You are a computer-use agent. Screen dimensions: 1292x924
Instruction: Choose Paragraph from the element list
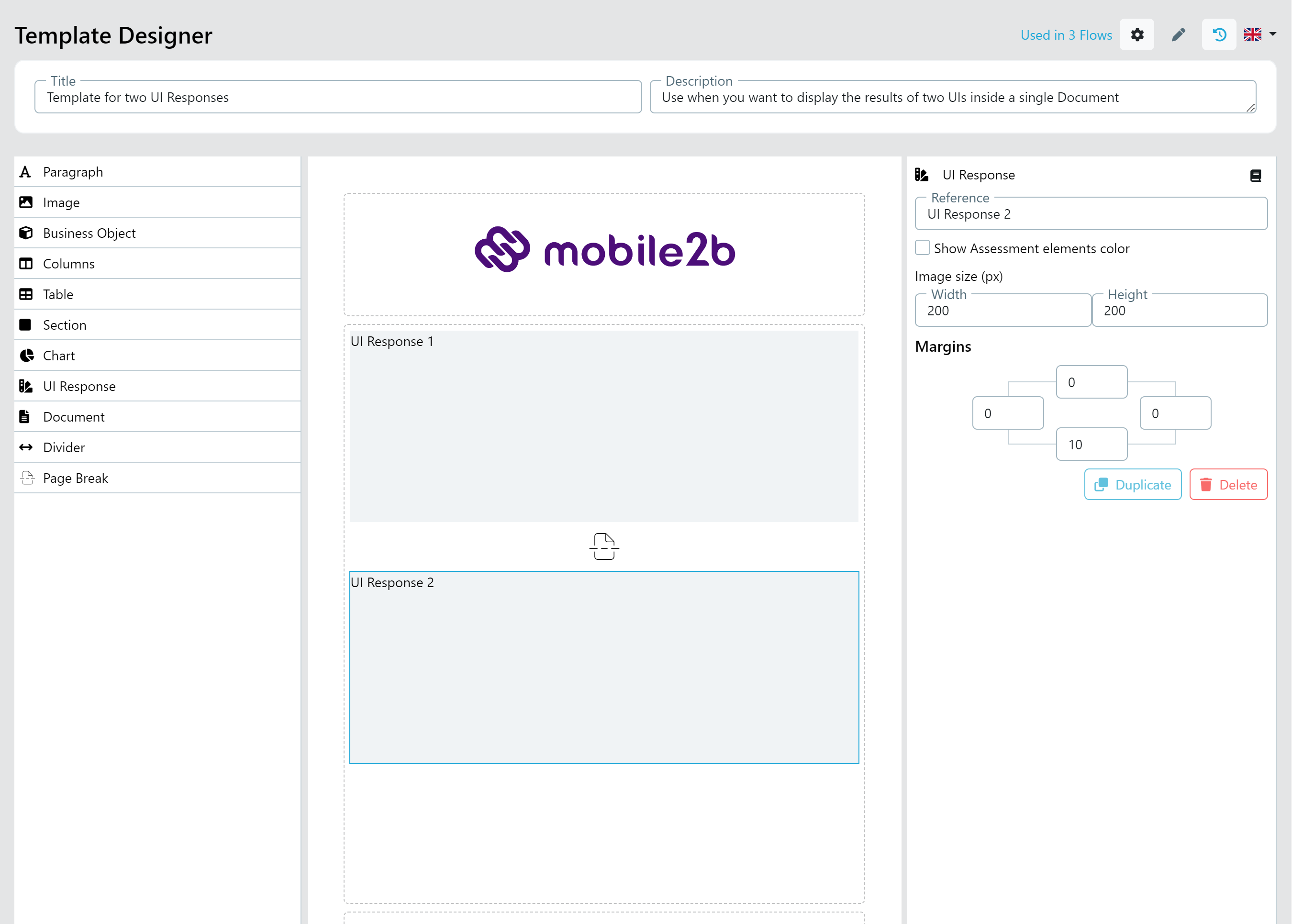pyautogui.click(x=157, y=172)
